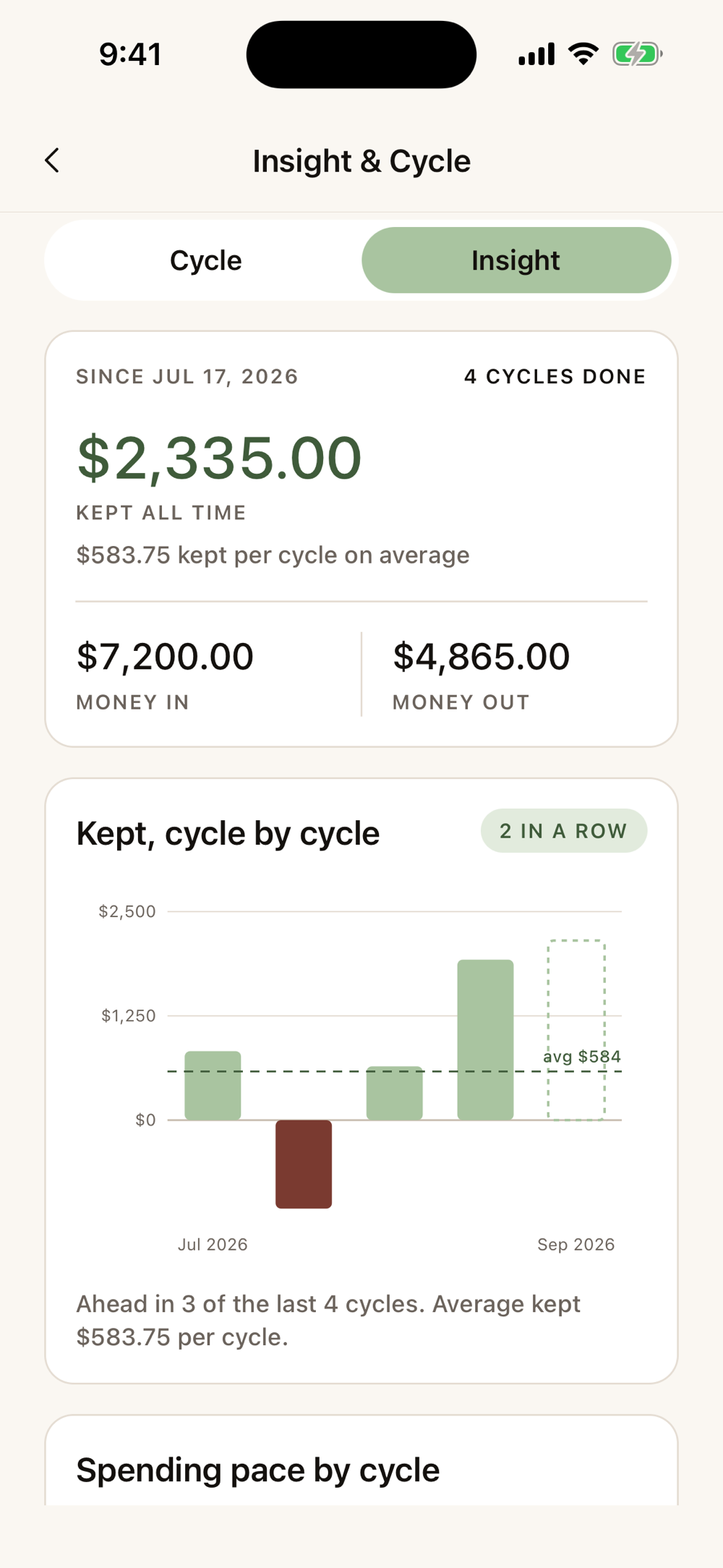
Task: Tap the cellular signal bars icon
Action: click(x=536, y=54)
